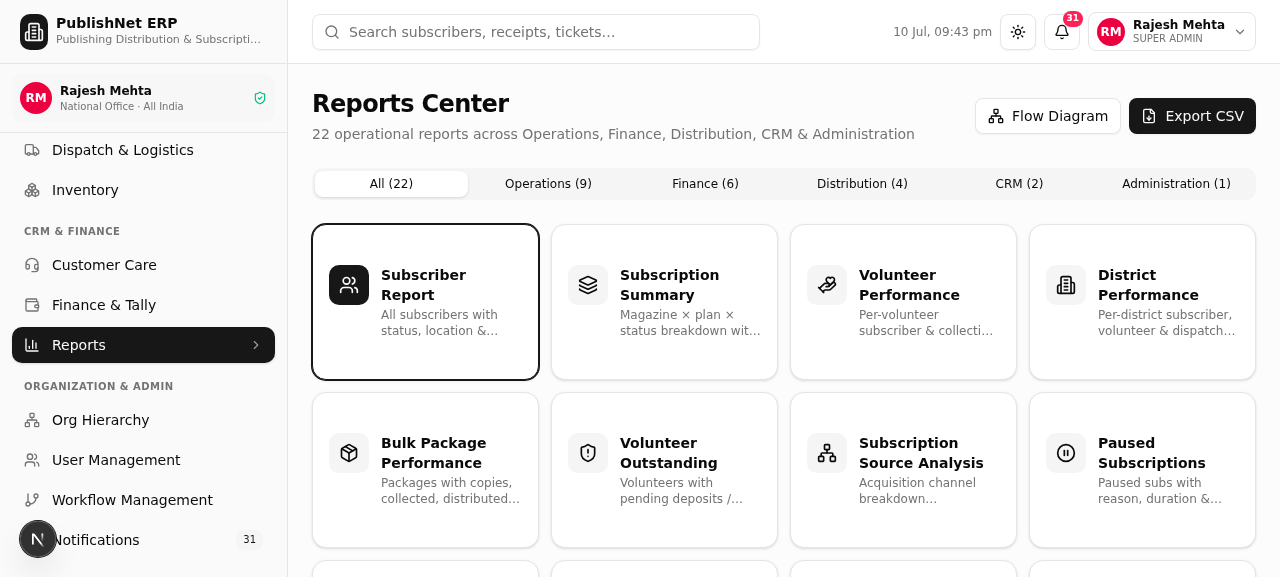
Task: Click the RM avatar in sidebar profile
Action: point(36,98)
